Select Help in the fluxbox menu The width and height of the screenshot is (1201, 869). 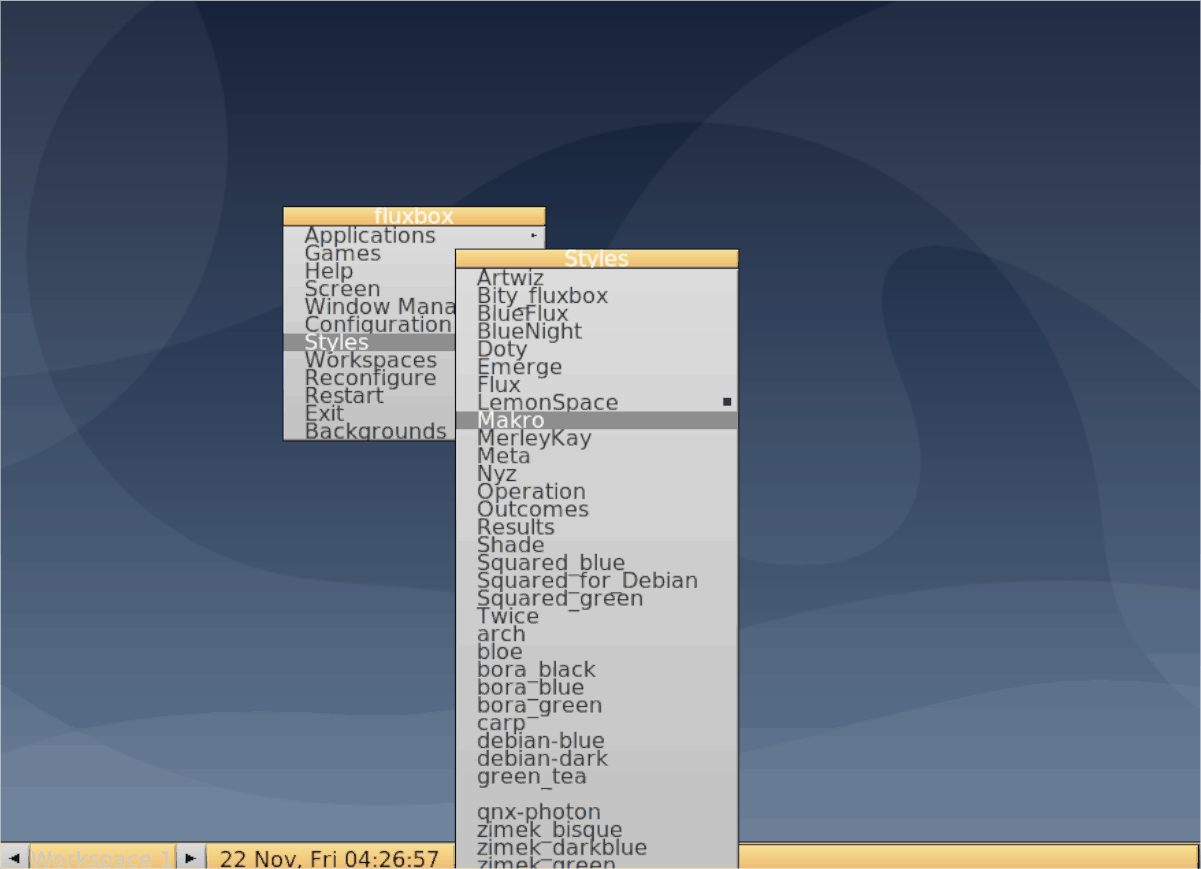click(330, 270)
